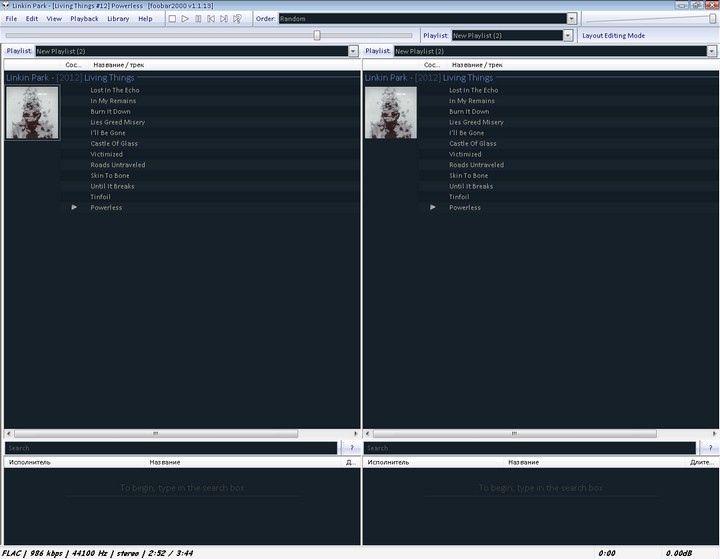Adjust the seek bar slider handle
Image resolution: width=720 pixels, height=559 pixels.
coord(317,35)
